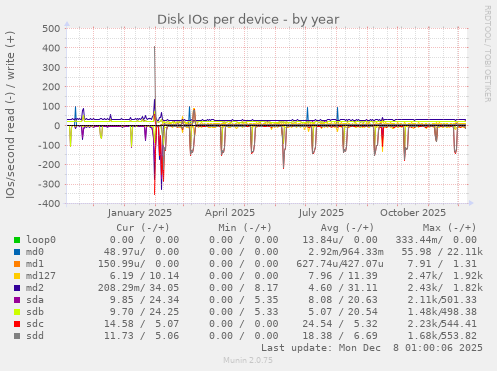497x371 pixels.
Task: Click the gray sdd legend color swatch
Action: coord(17,336)
